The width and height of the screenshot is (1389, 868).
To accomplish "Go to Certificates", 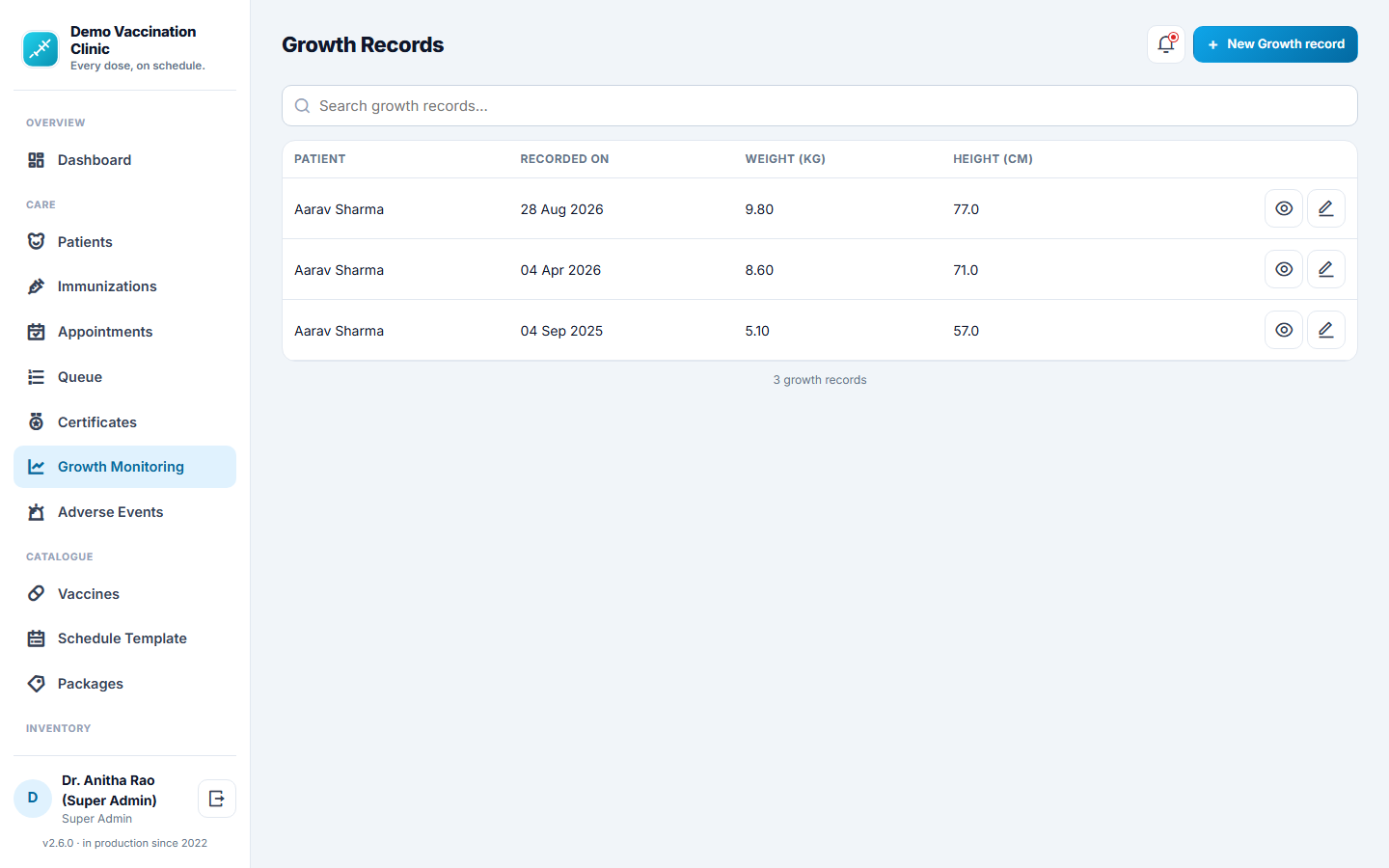I will pyautogui.click(x=124, y=422).
